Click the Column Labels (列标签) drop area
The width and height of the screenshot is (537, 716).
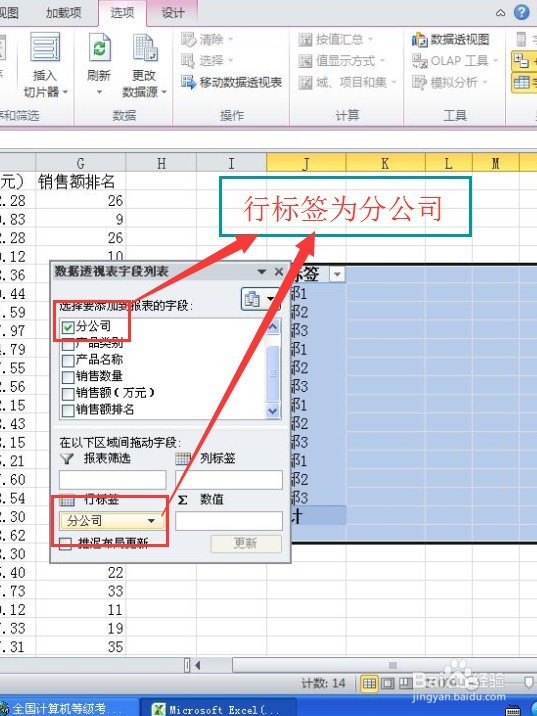[229, 480]
